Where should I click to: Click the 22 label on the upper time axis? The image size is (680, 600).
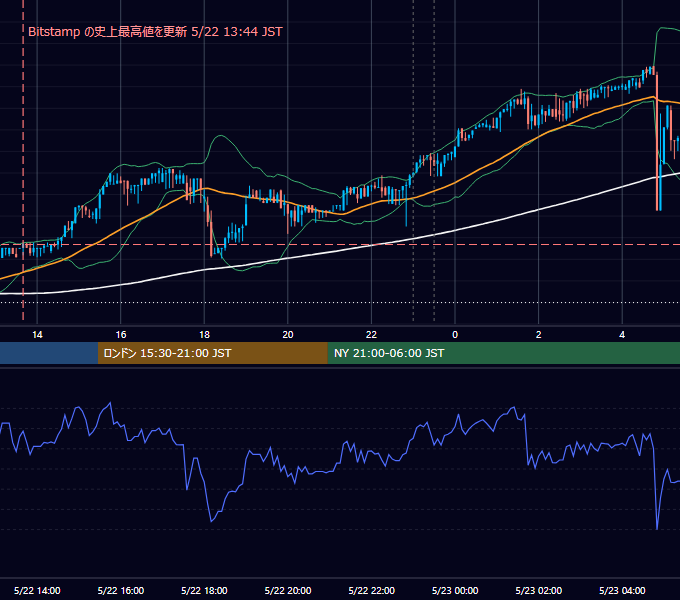372,335
